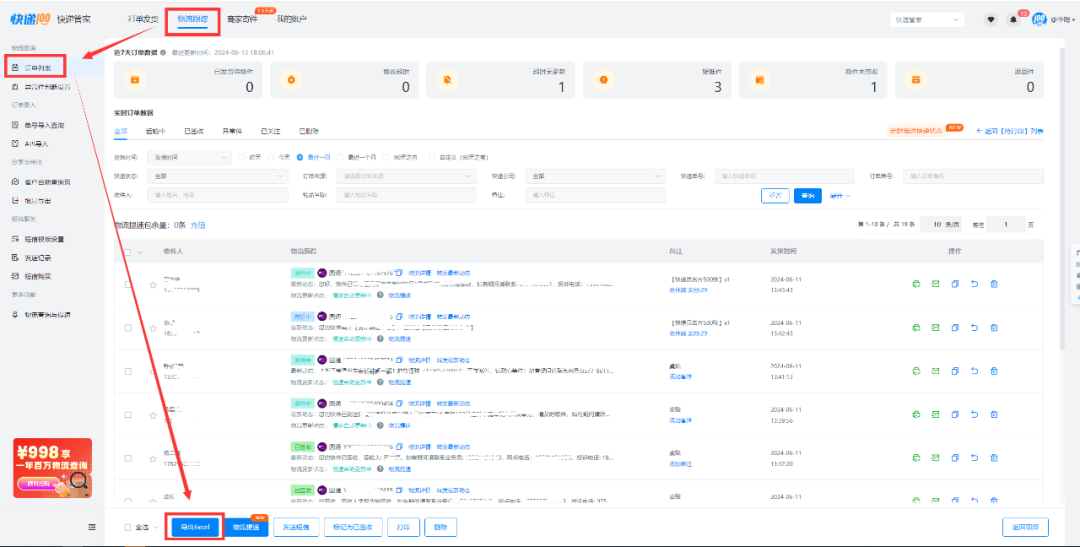Click into the 快递单号 input field
Screen dimensions: 1080x547
coord(785,176)
